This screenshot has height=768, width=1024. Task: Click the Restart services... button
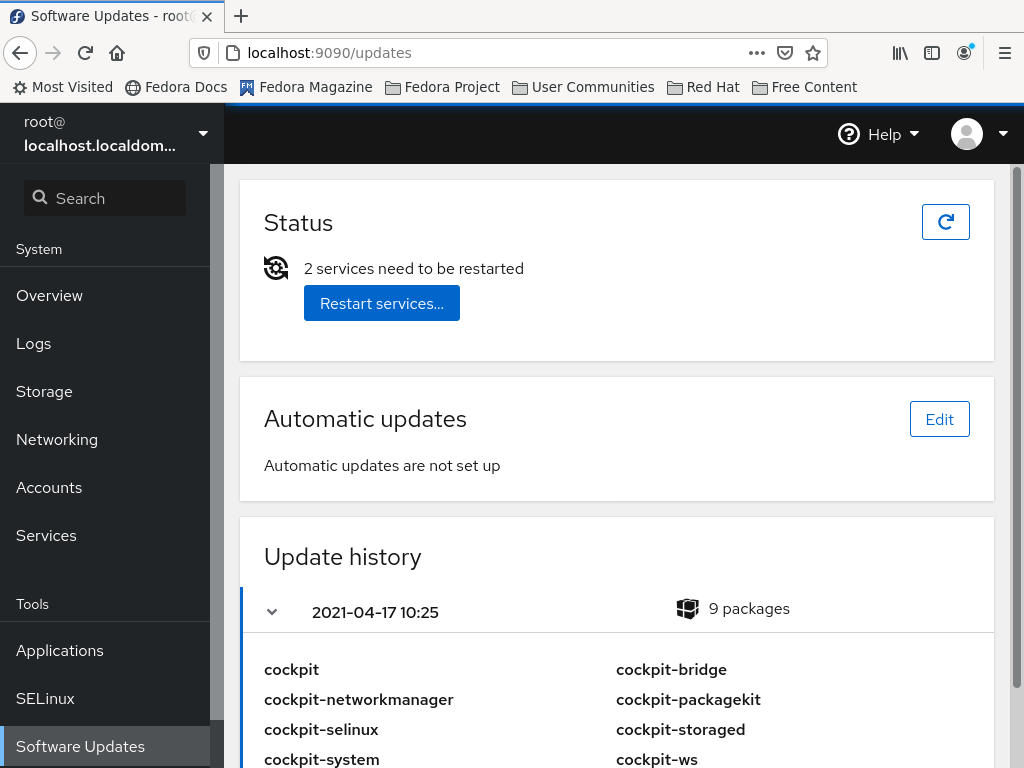382,303
